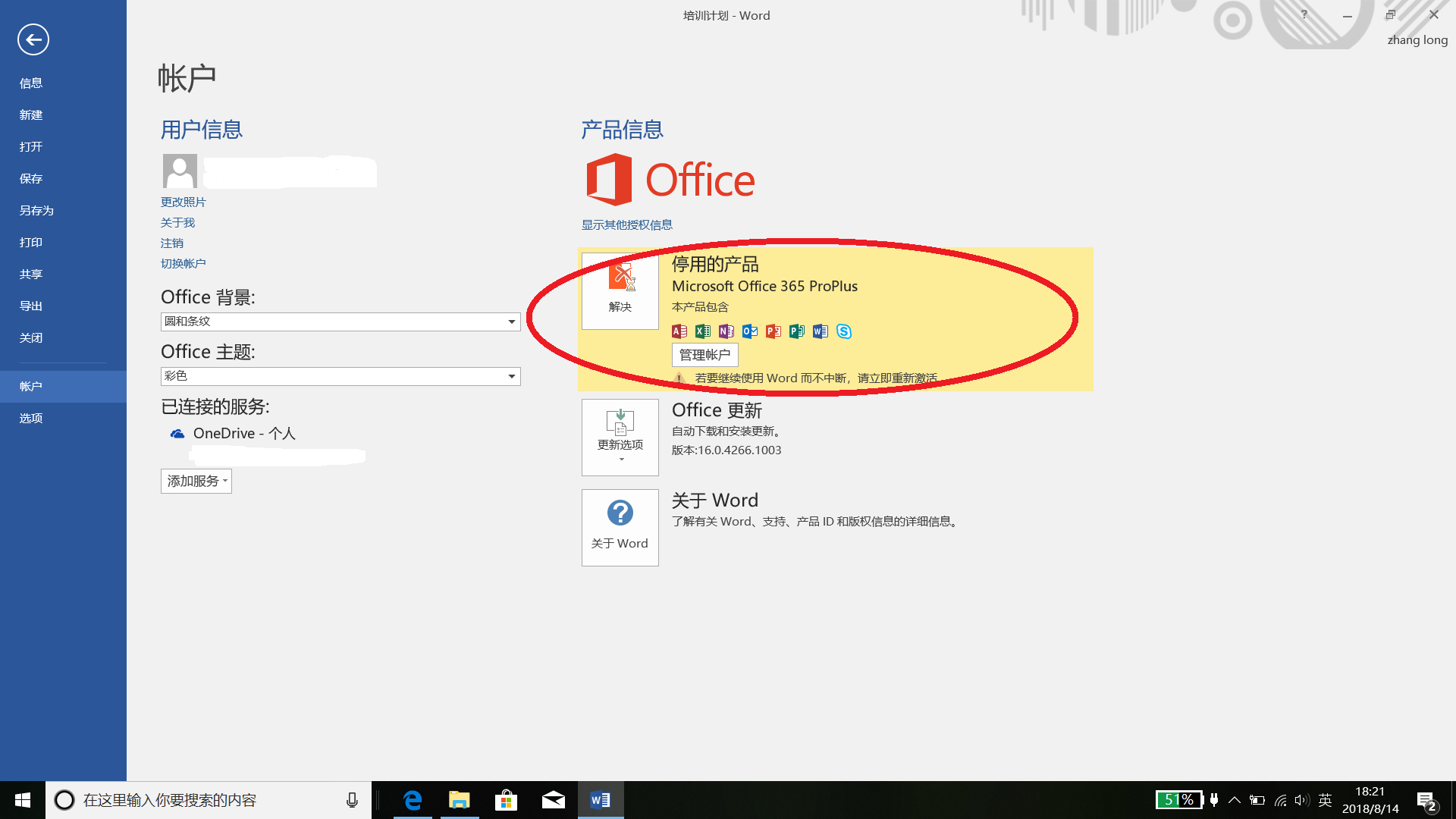Viewport: 1456px width, 819px height.
Task: Click the 切换帐户 link
Action: click(183, 263)
